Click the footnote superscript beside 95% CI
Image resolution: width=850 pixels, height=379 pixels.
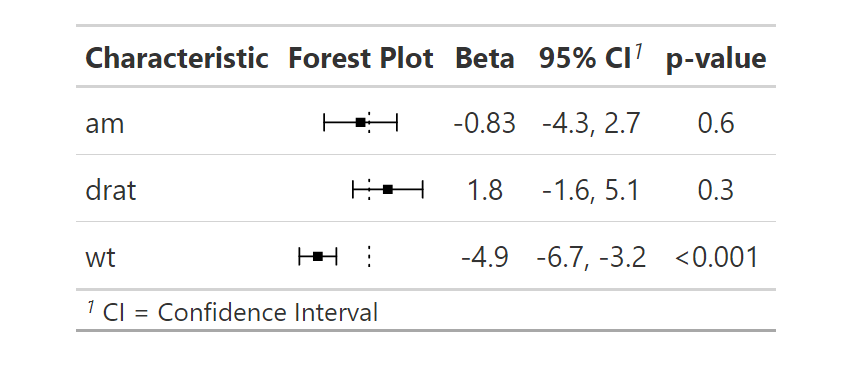[639, 52]
